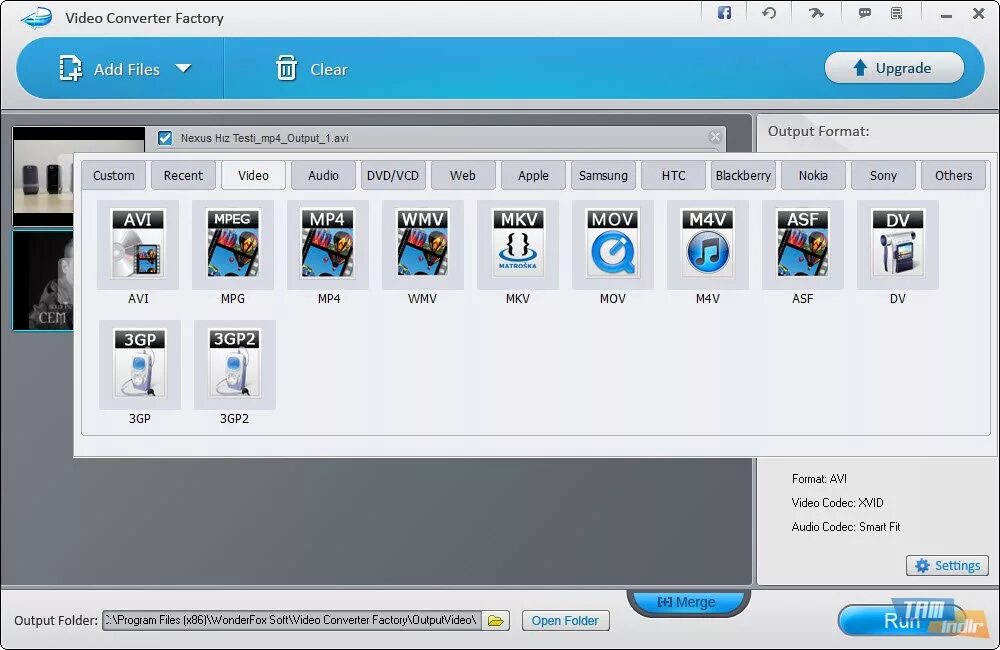This screenshot has width=1000, height=650.
Task: Toggle checkbox for Nexus Hiz Testi file
Action: coord(165,138)
